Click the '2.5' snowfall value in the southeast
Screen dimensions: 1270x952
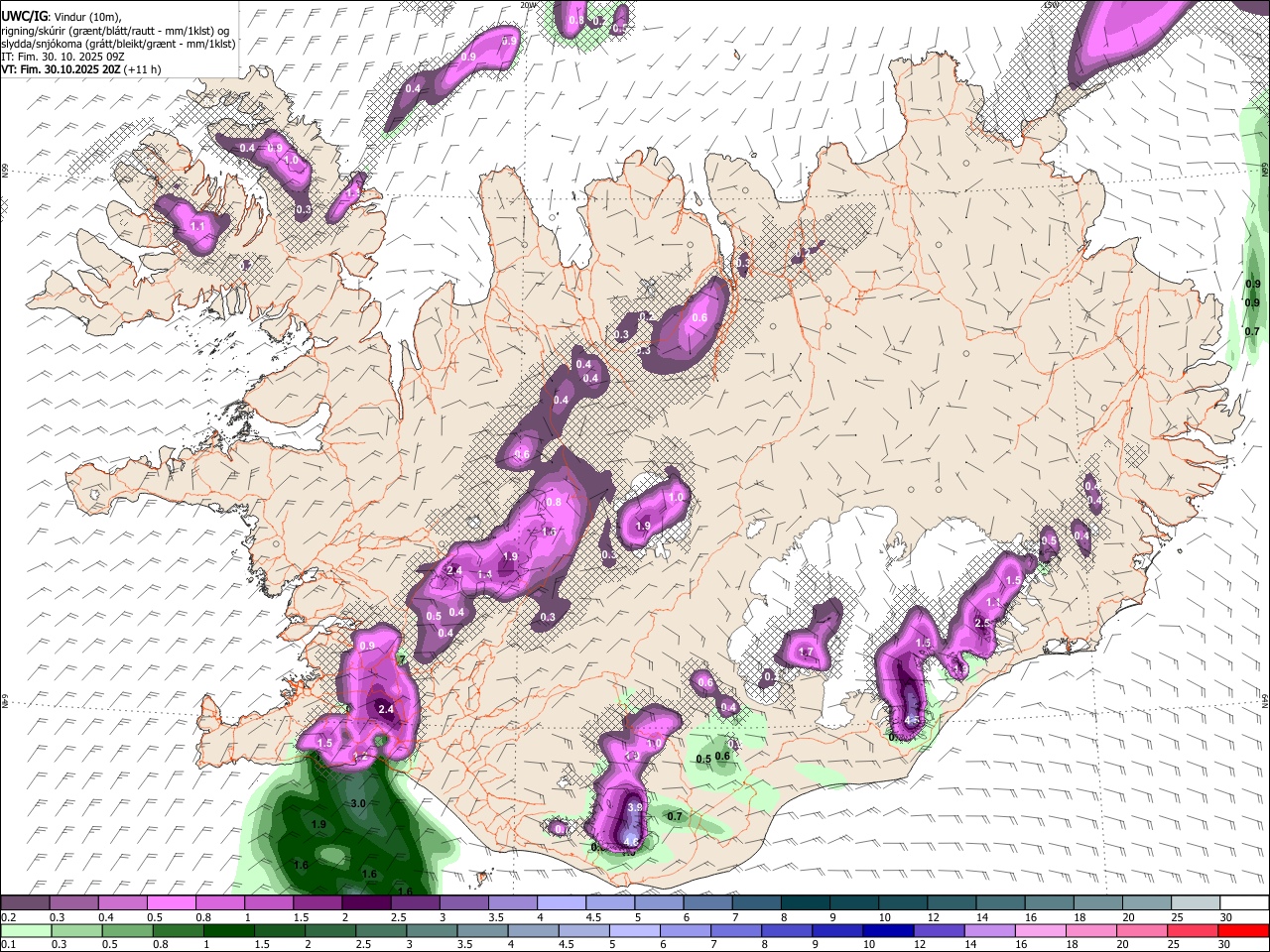tap(982, 623)
